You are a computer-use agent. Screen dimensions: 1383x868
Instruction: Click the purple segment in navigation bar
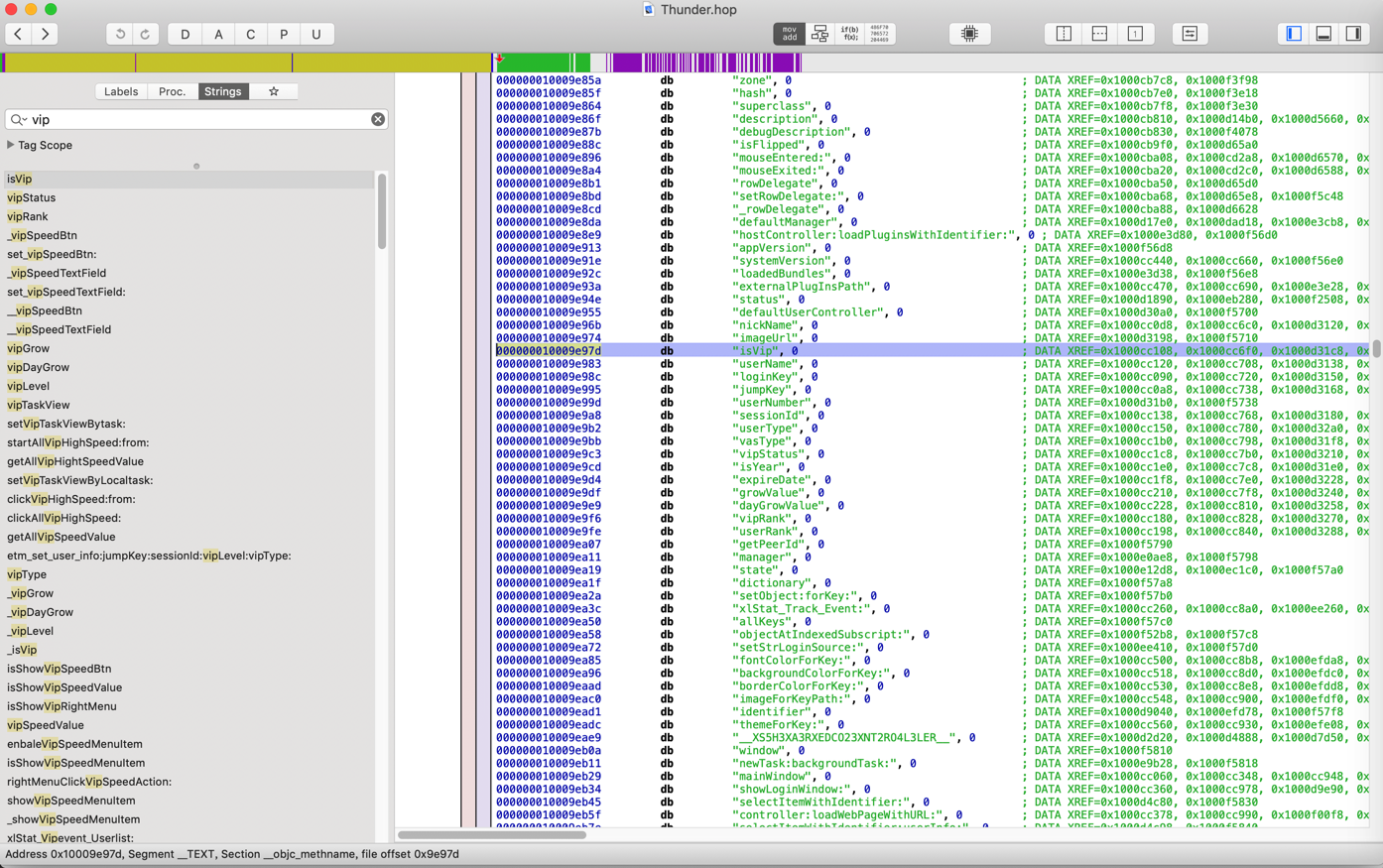[x=627, y=62]
